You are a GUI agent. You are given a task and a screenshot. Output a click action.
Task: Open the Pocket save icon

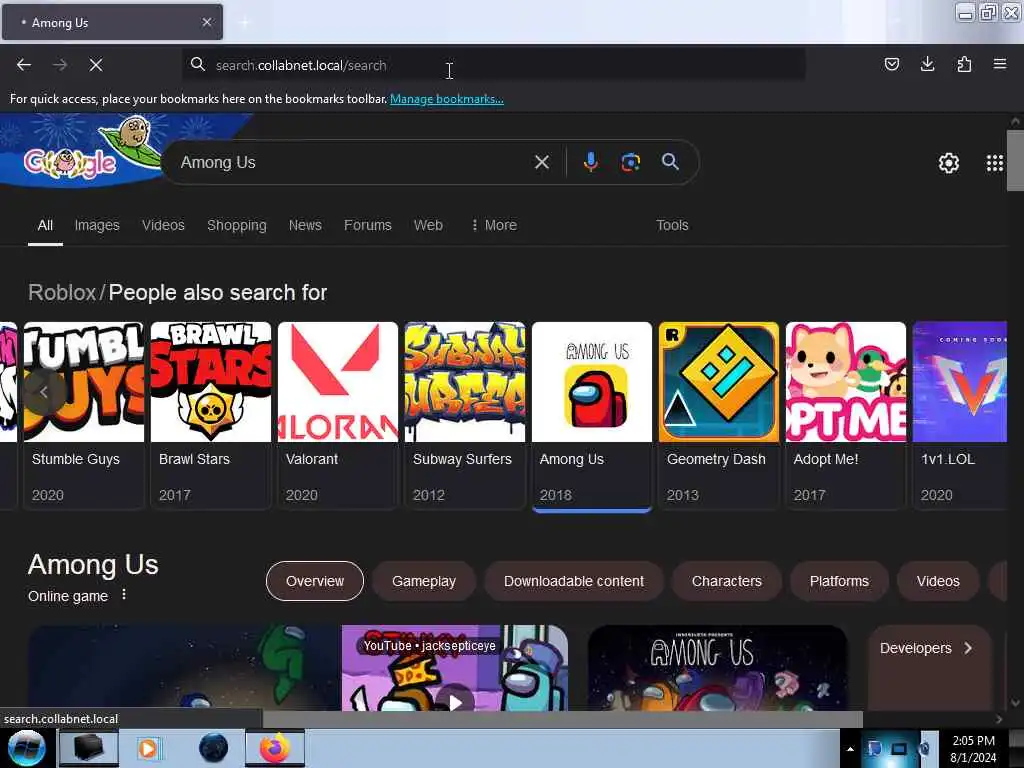pos(891,64)
